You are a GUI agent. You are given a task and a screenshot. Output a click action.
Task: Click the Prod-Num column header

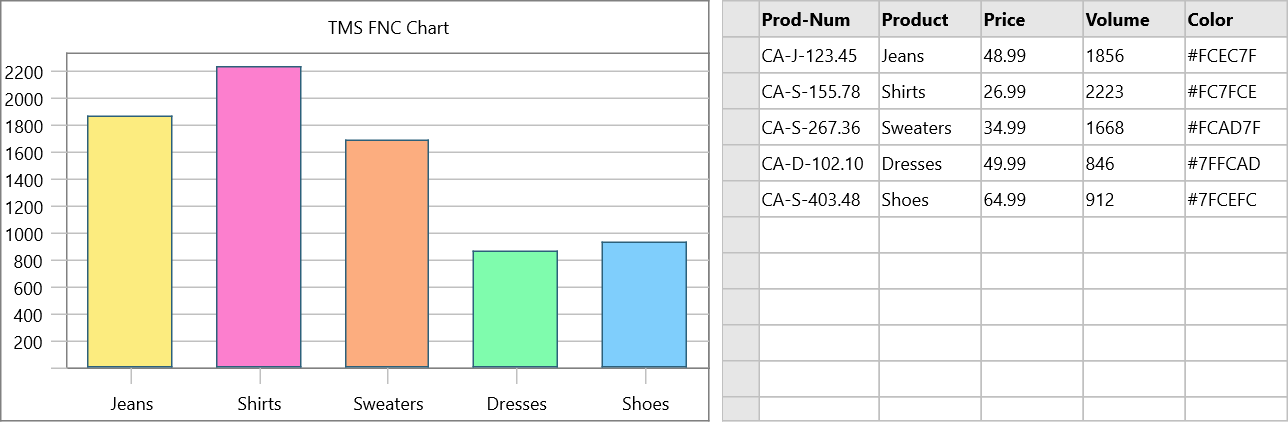click(819, 19)
